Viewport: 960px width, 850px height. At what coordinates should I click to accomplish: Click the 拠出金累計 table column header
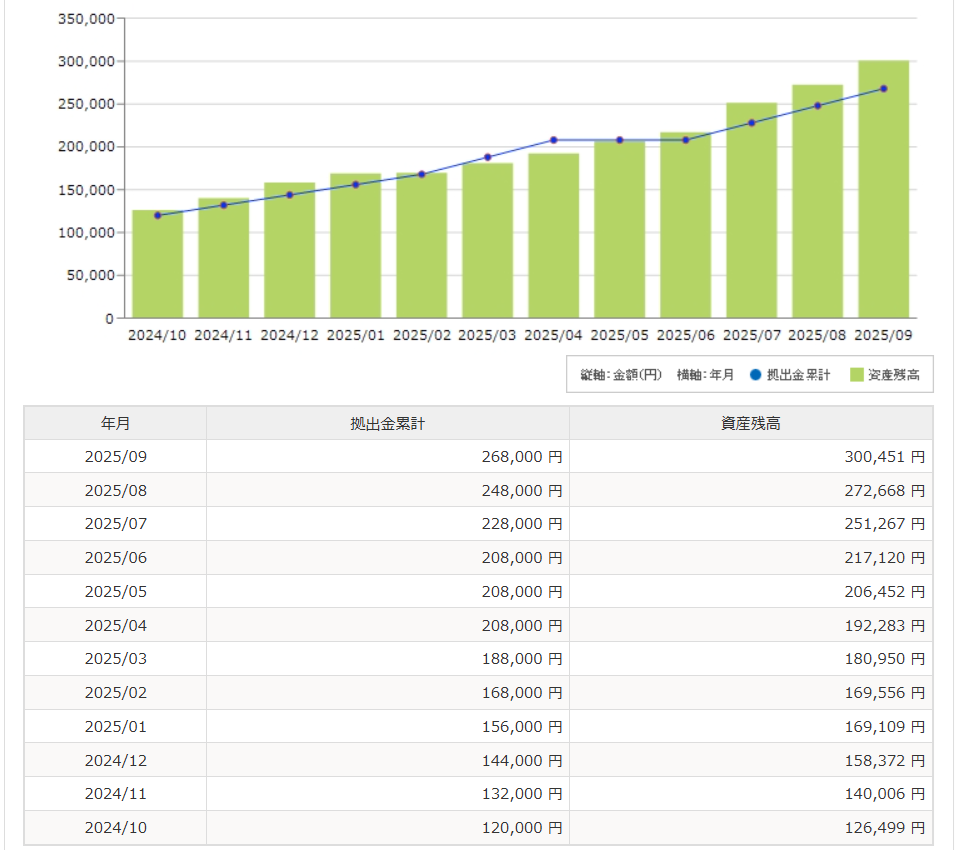pyautogui.click(x=388, y=423)
